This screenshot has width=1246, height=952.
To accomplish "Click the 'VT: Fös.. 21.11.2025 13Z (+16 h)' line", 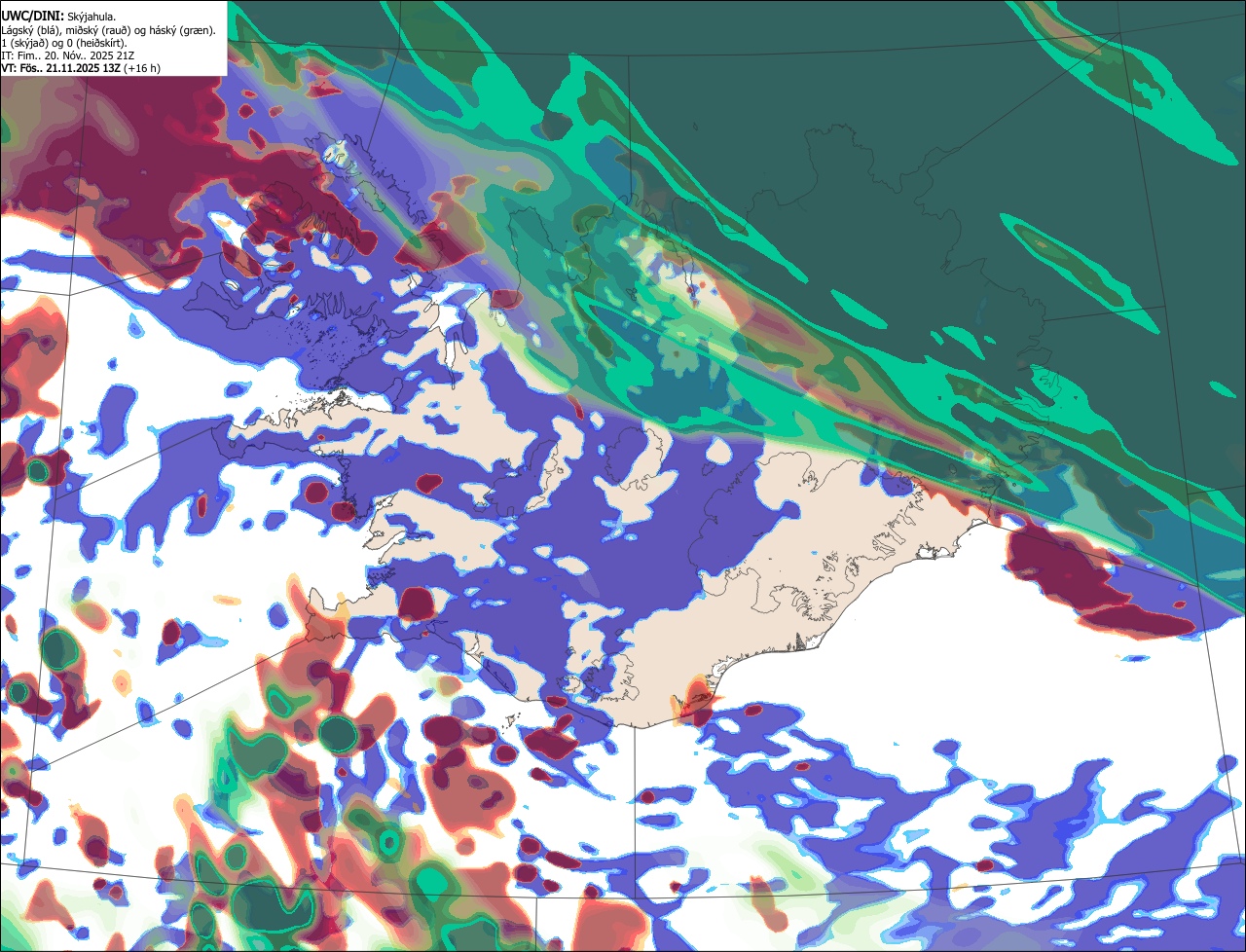I will 81,68.
